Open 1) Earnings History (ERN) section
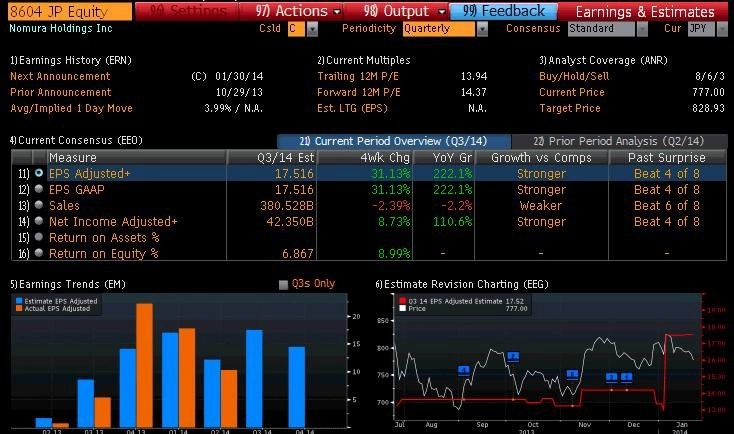Screen dimensions: 734x434 tap(71, 60)
